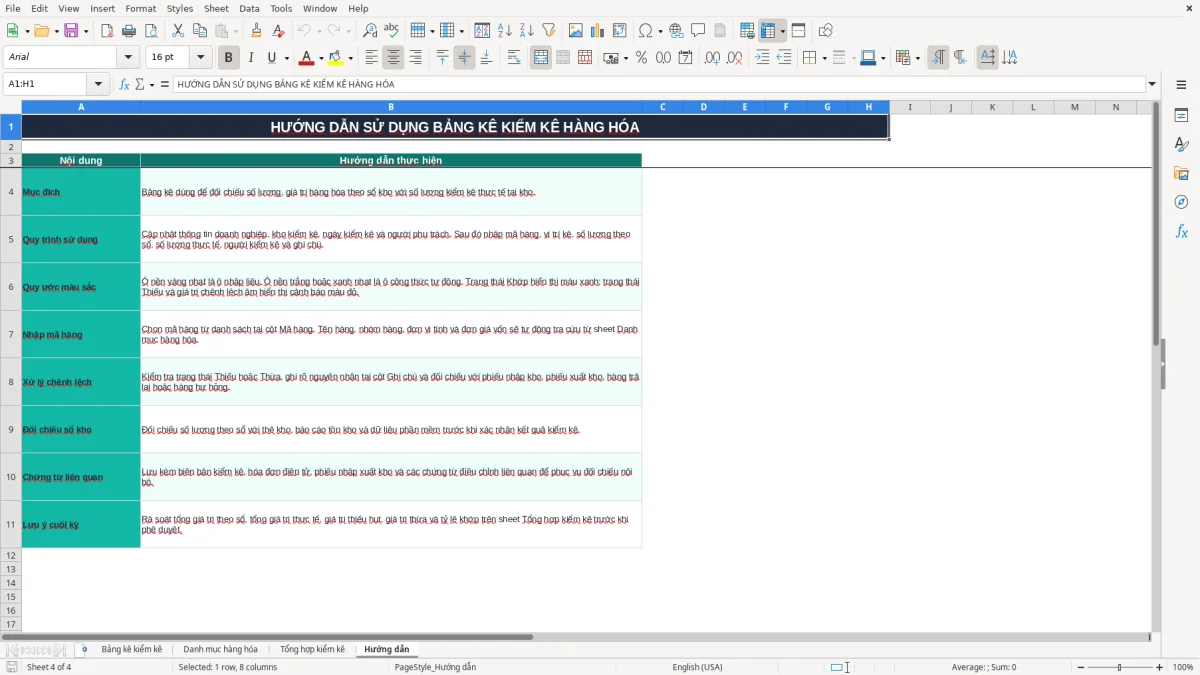
Task: Switch to Bảng kê kiểm kê sheet
Action: (x=131, y=650)
